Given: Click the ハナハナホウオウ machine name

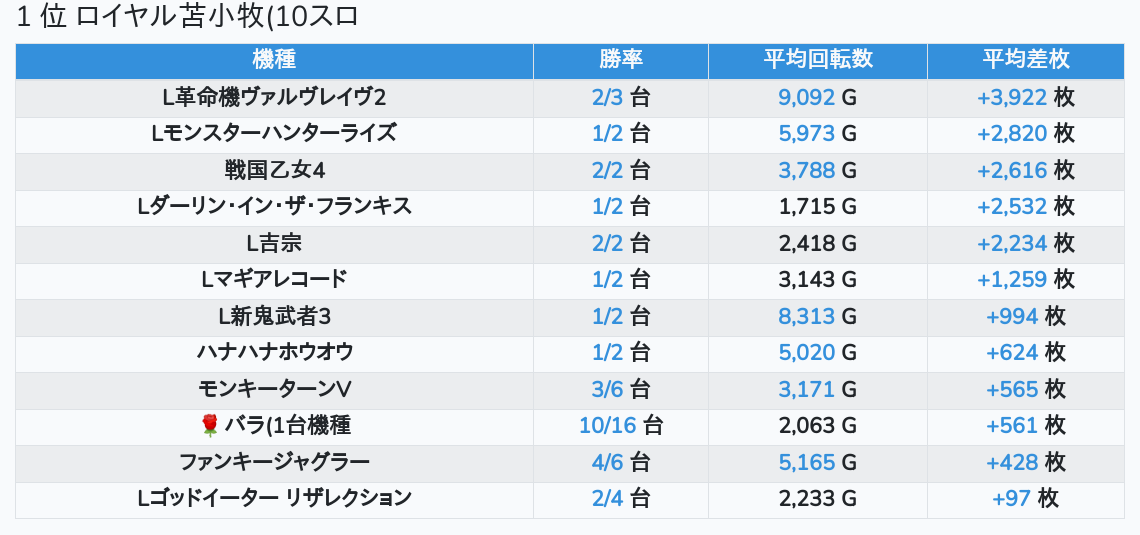Looking at the screenshot, I should tap(274, 352).
